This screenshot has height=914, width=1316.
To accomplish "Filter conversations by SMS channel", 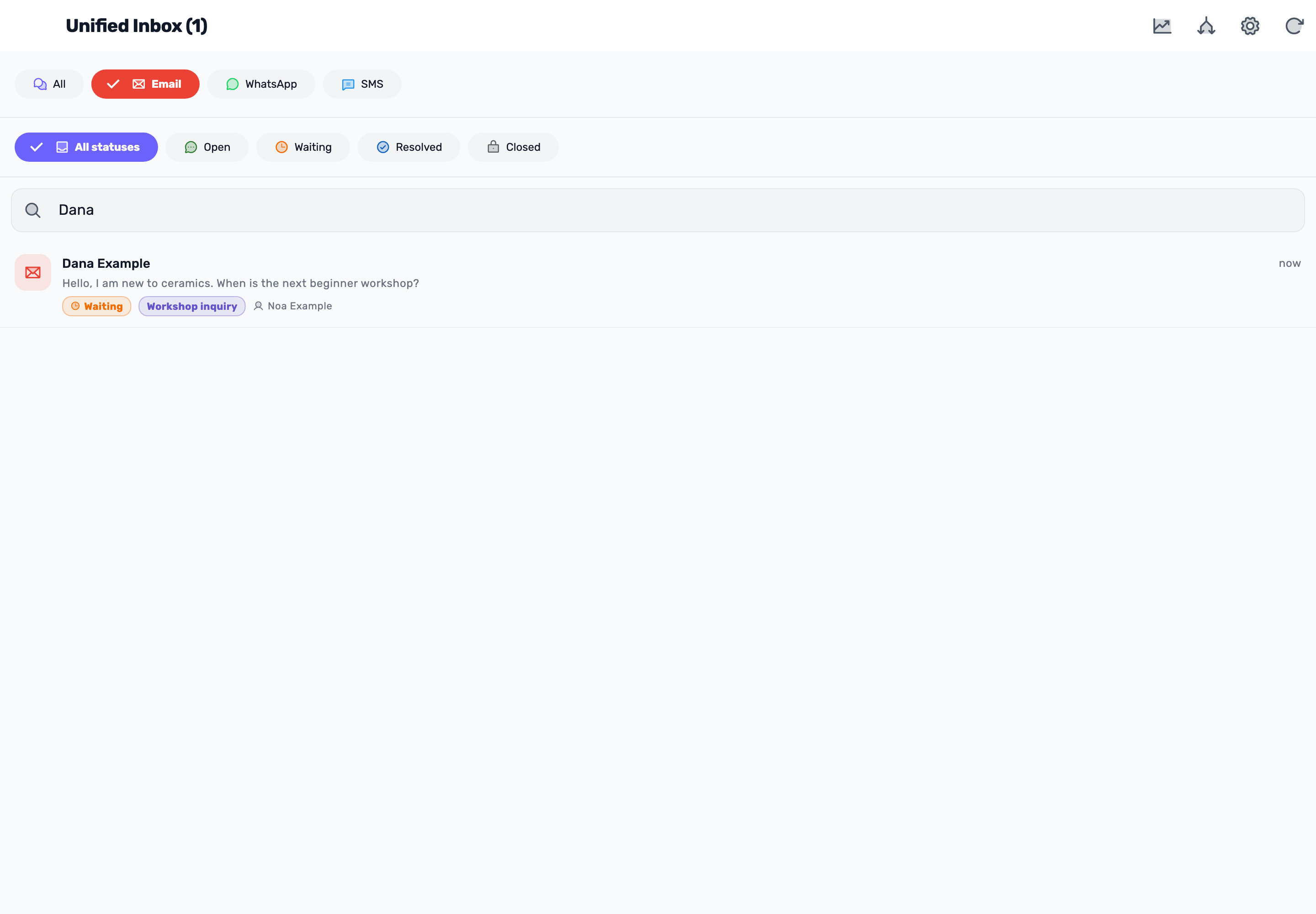I will pos(362,84).
